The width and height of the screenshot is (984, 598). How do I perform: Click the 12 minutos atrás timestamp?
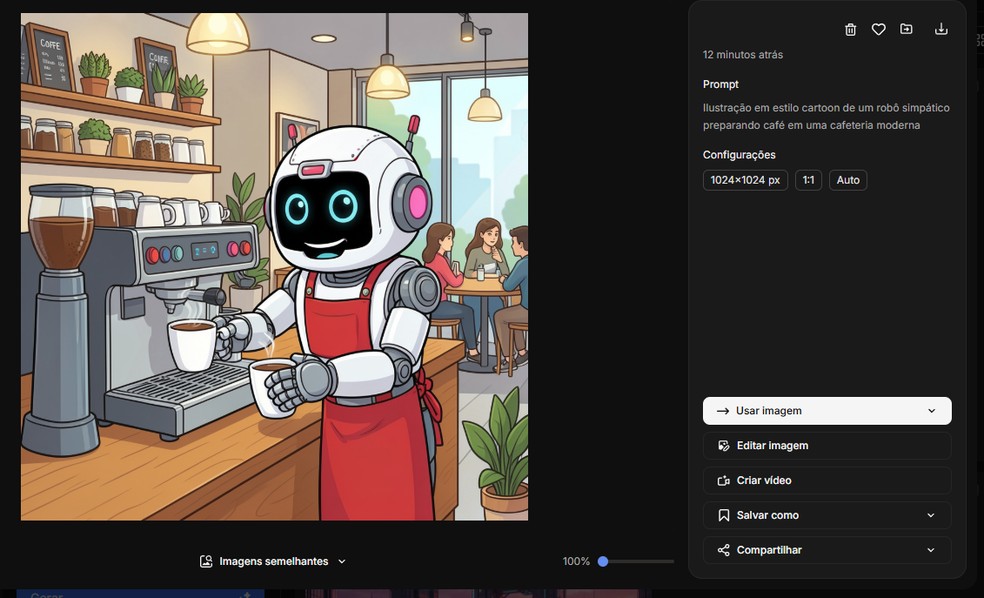coord(743,55)
